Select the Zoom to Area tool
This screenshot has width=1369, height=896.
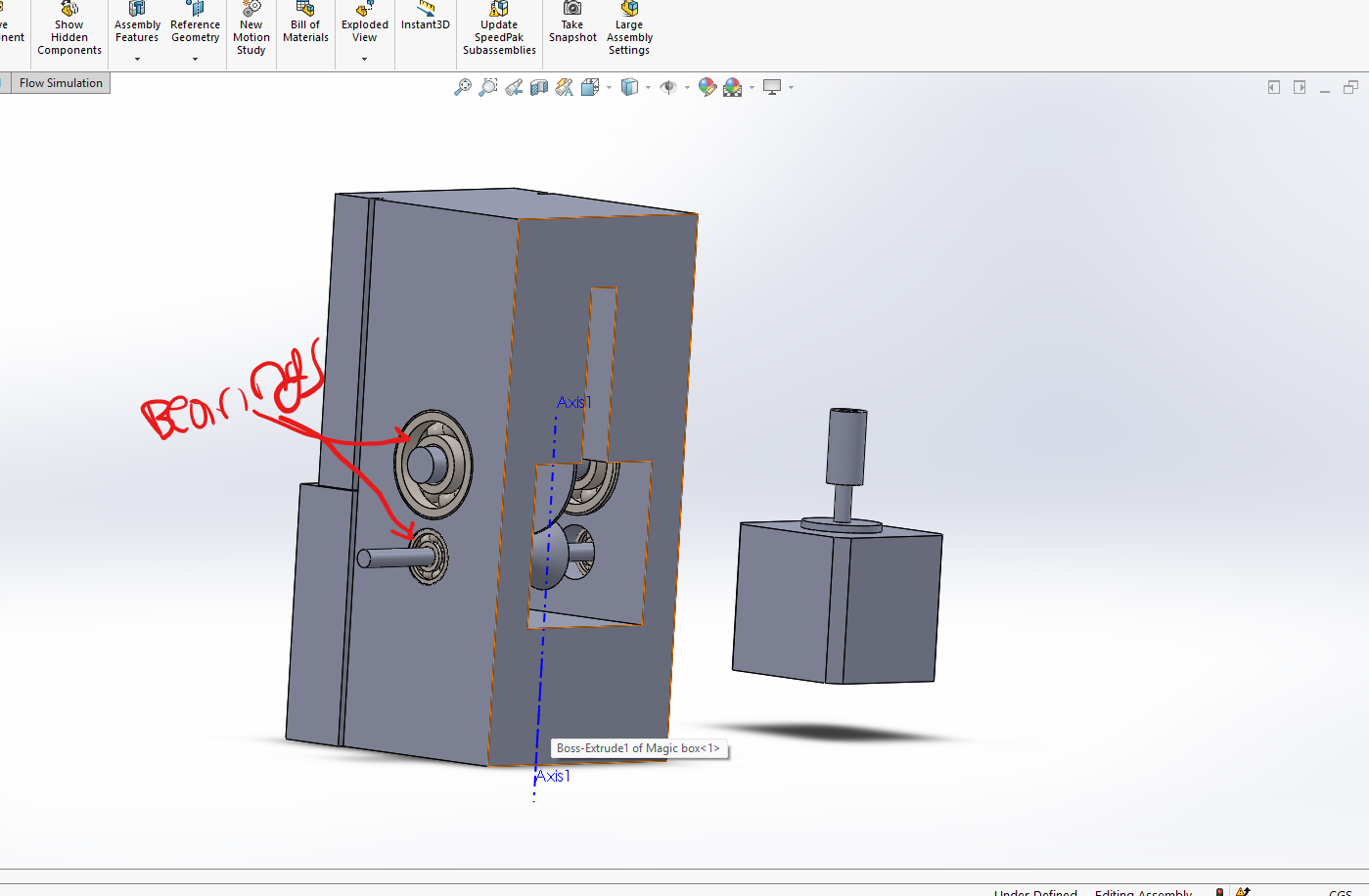click(x=488, y=87)
